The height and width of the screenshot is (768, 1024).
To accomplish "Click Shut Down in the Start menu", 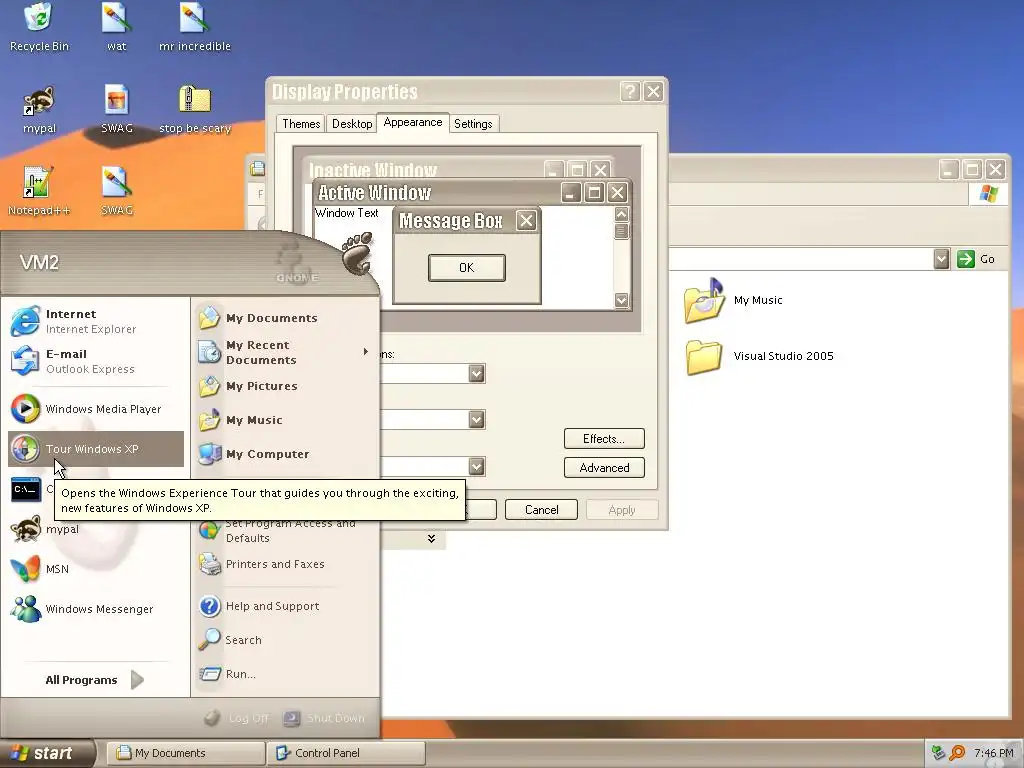I will 325,718.
